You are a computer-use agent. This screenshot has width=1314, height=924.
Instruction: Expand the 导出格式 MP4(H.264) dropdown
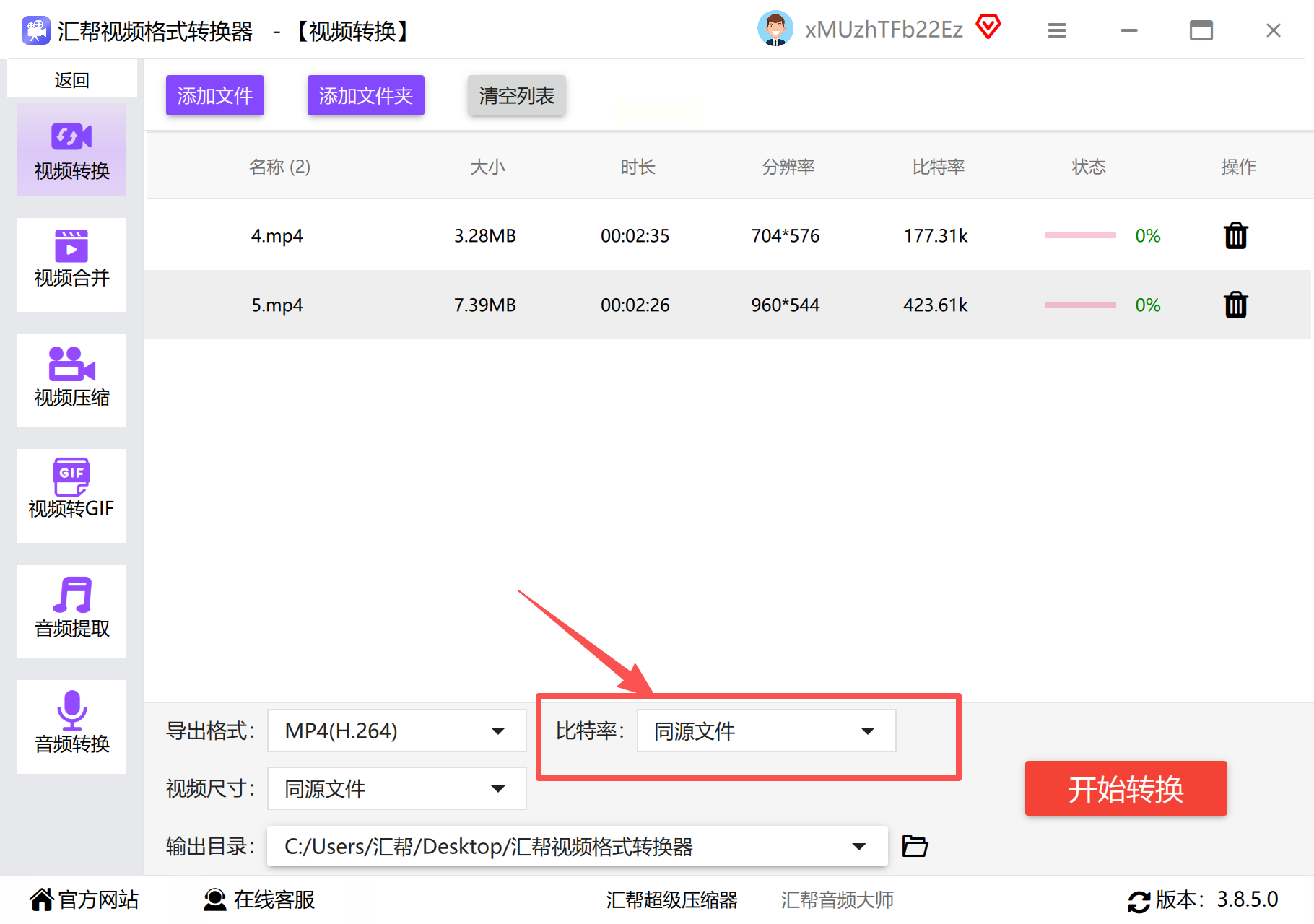coord(396,731)
